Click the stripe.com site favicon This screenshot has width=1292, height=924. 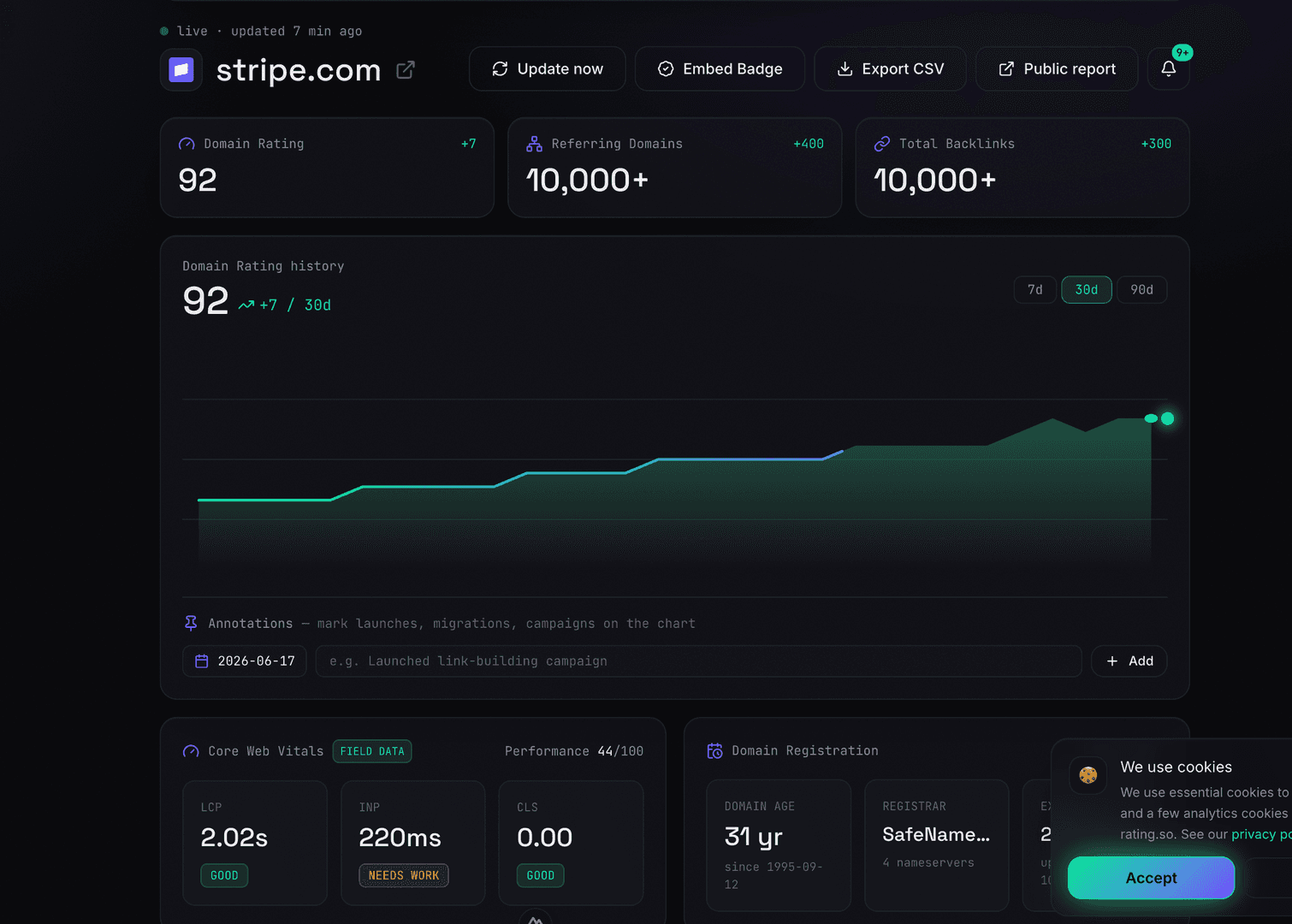(x=181, y=69)
